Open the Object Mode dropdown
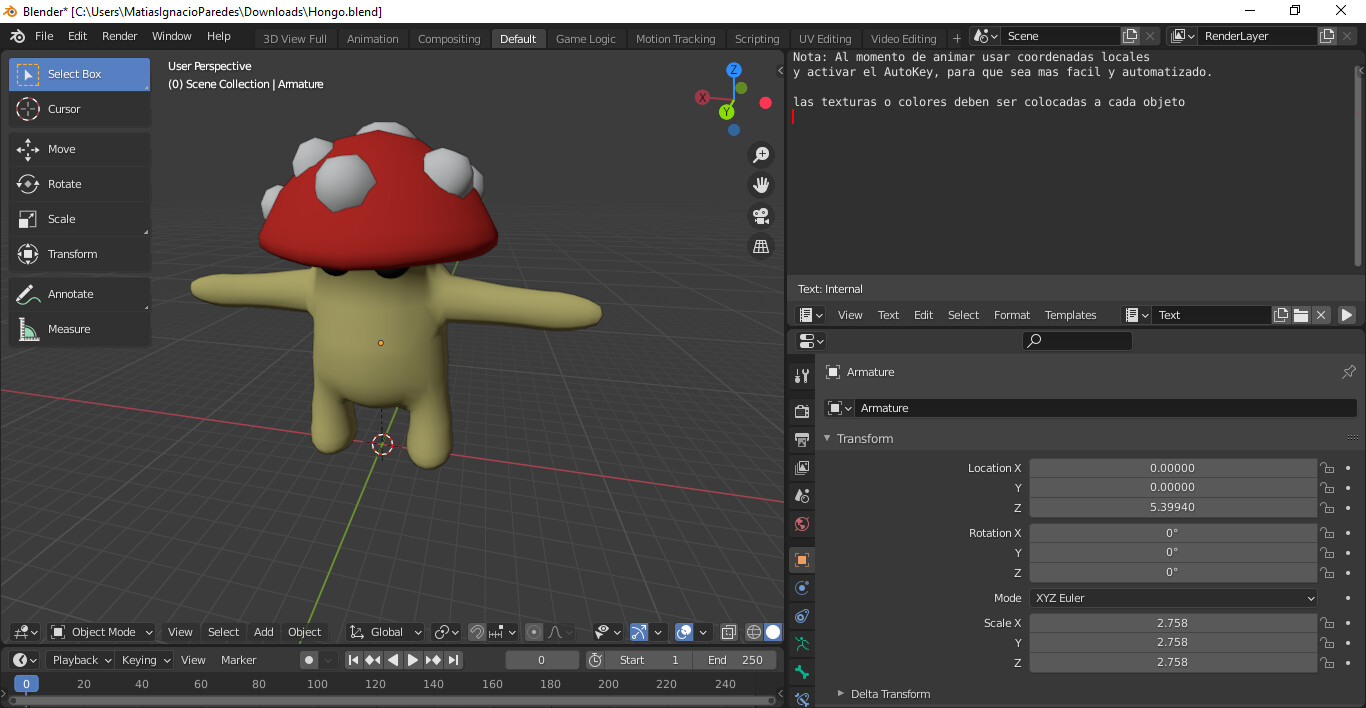The height and width of the screenshot is (708, 1366). [x=101, y=631]
